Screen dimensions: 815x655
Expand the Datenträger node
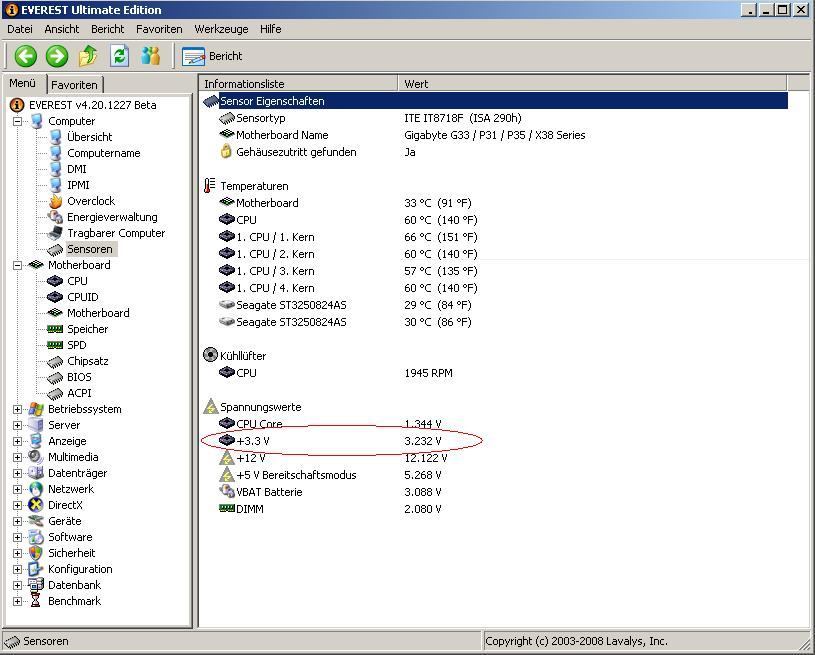pos(18,474)
